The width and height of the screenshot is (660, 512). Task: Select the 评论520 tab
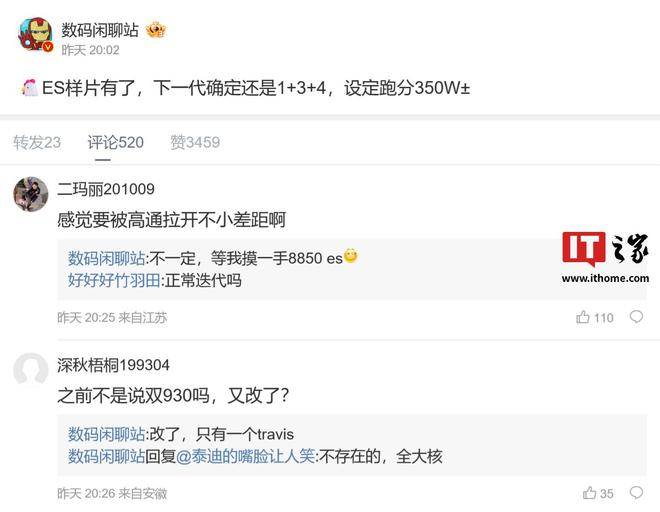pyautogui.click(x=115, y=142)
